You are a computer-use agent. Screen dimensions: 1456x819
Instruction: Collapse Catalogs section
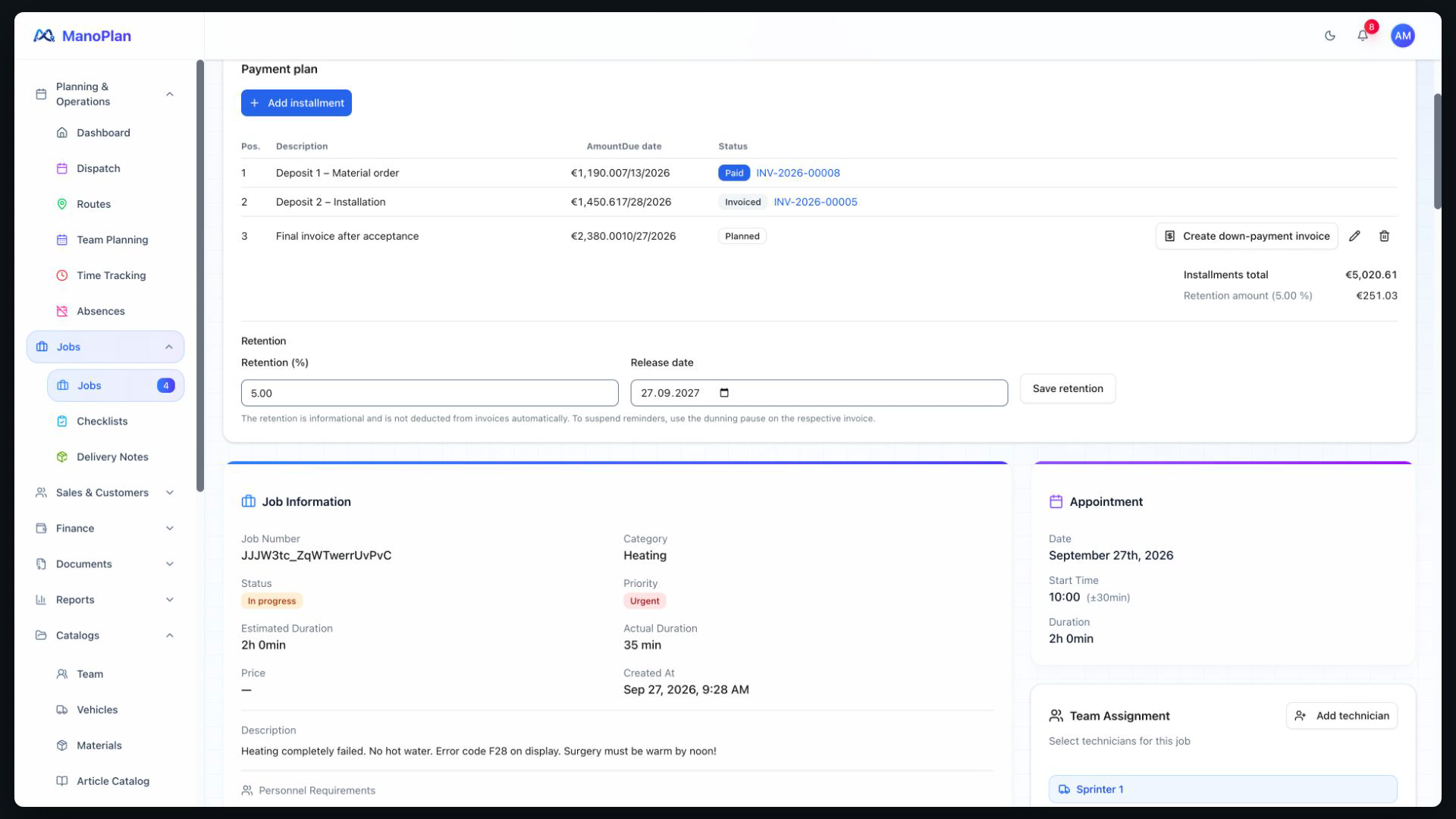[x=105, y=635]
